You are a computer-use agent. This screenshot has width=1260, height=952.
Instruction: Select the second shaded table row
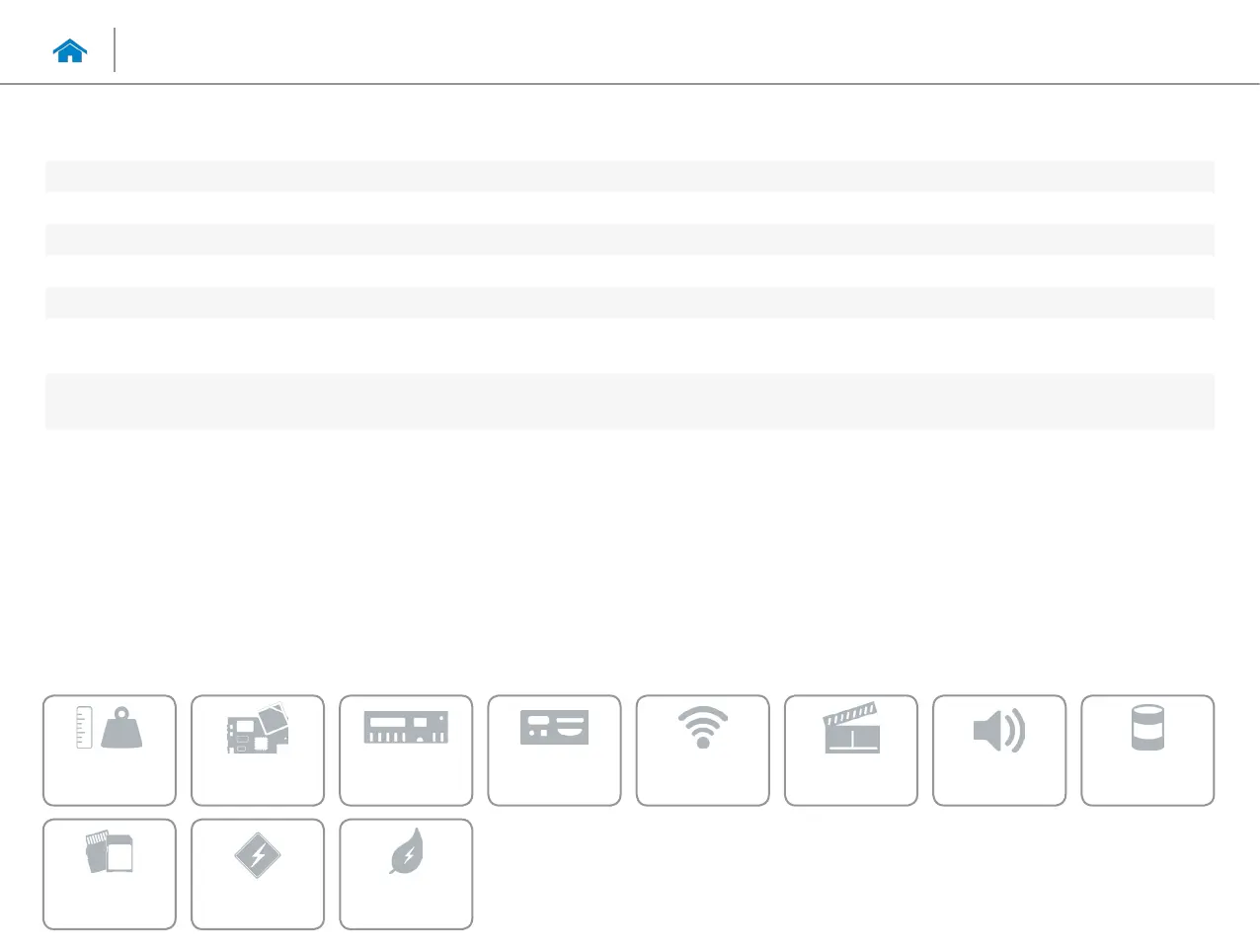630,239
